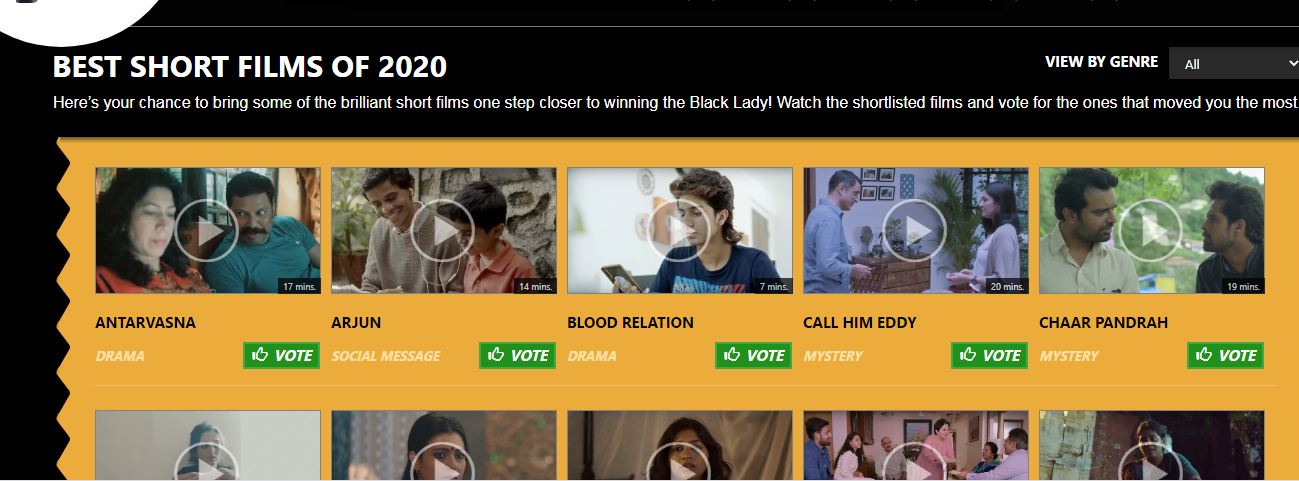The image size is (1299, 481).
Task: Vote for Chaar Pandrah
Action: (x=1226, y=355)
